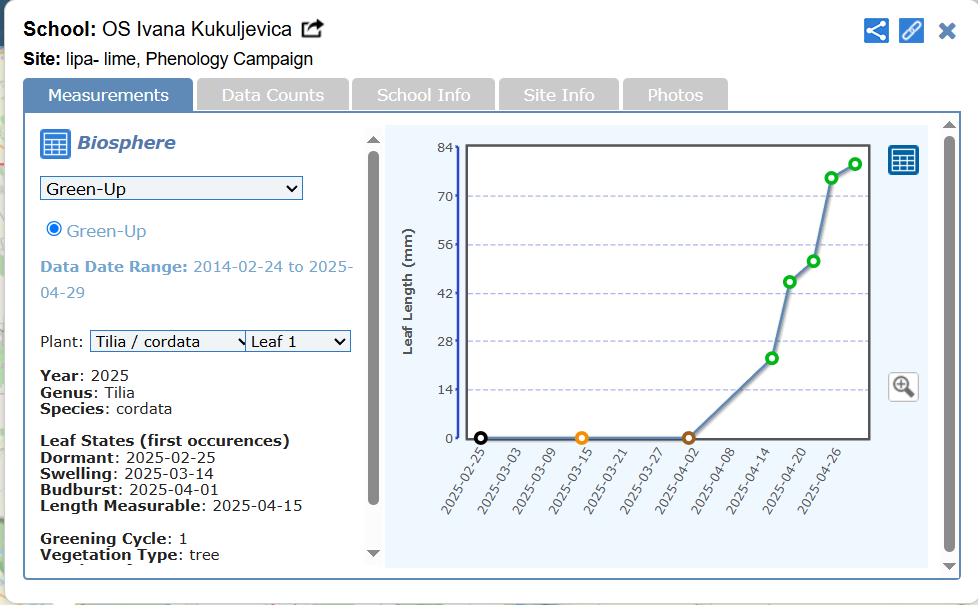Viewport: 978px width, 605px height.
Task: Click the share icon in header
Action: click(x=876, y=30)
